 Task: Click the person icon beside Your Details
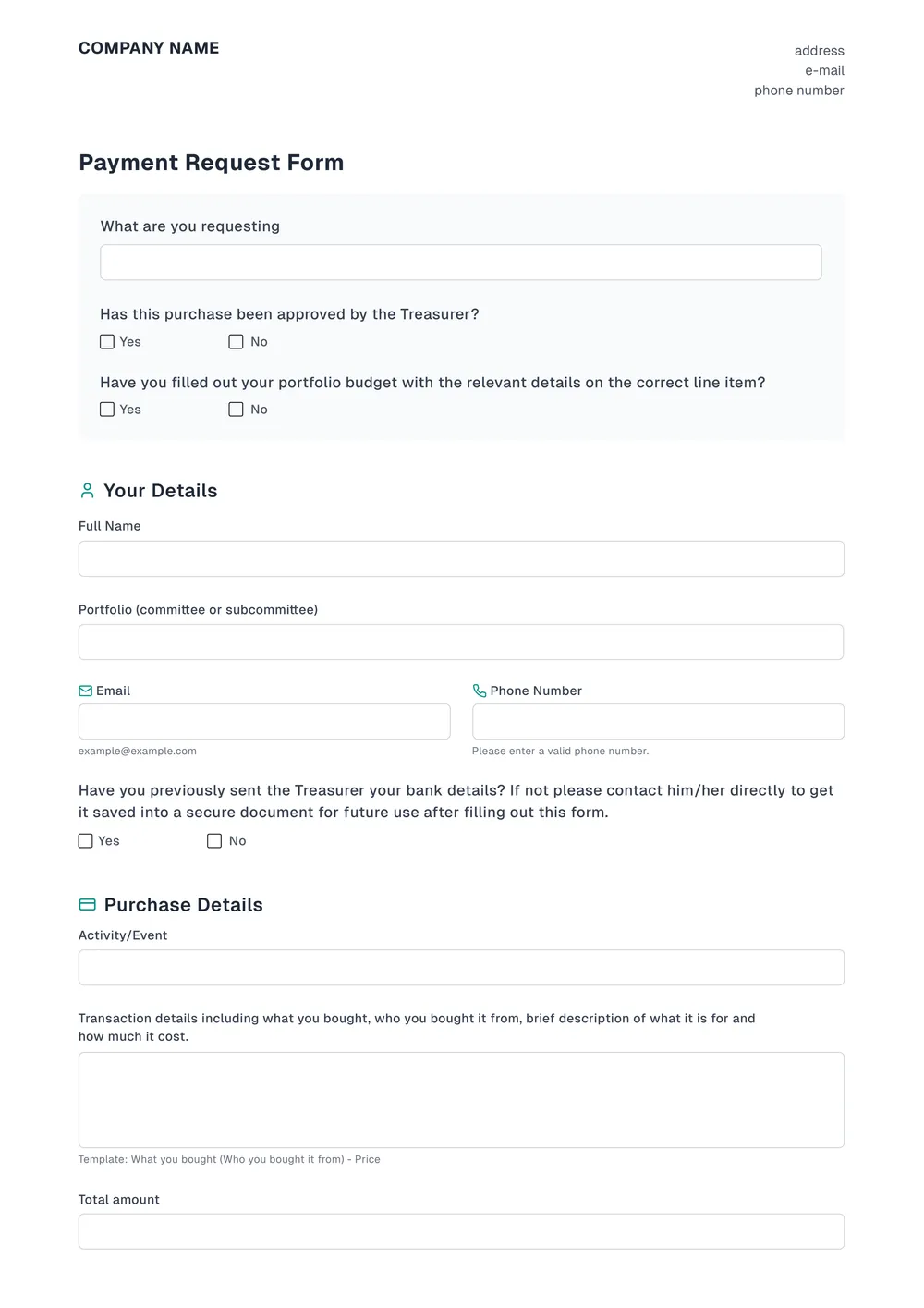tap(87, 491)
